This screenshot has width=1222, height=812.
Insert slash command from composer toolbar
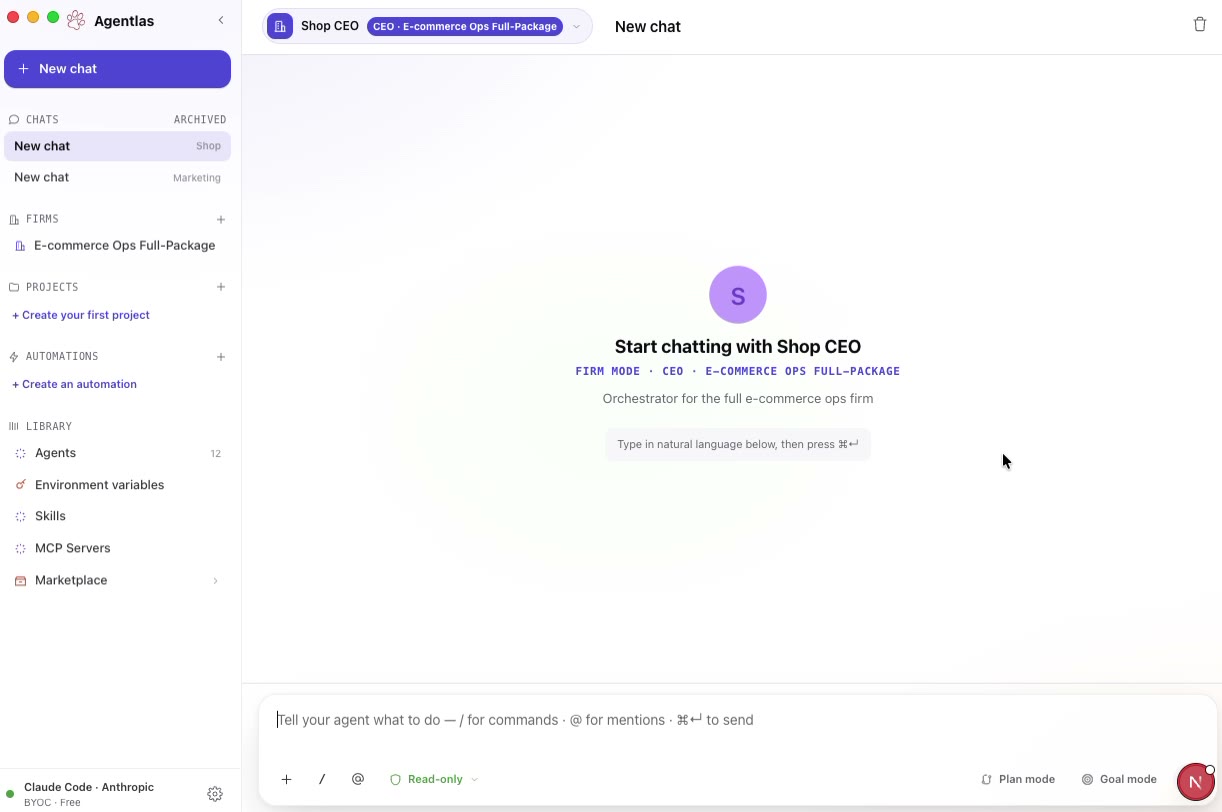[x=322, y=779]
